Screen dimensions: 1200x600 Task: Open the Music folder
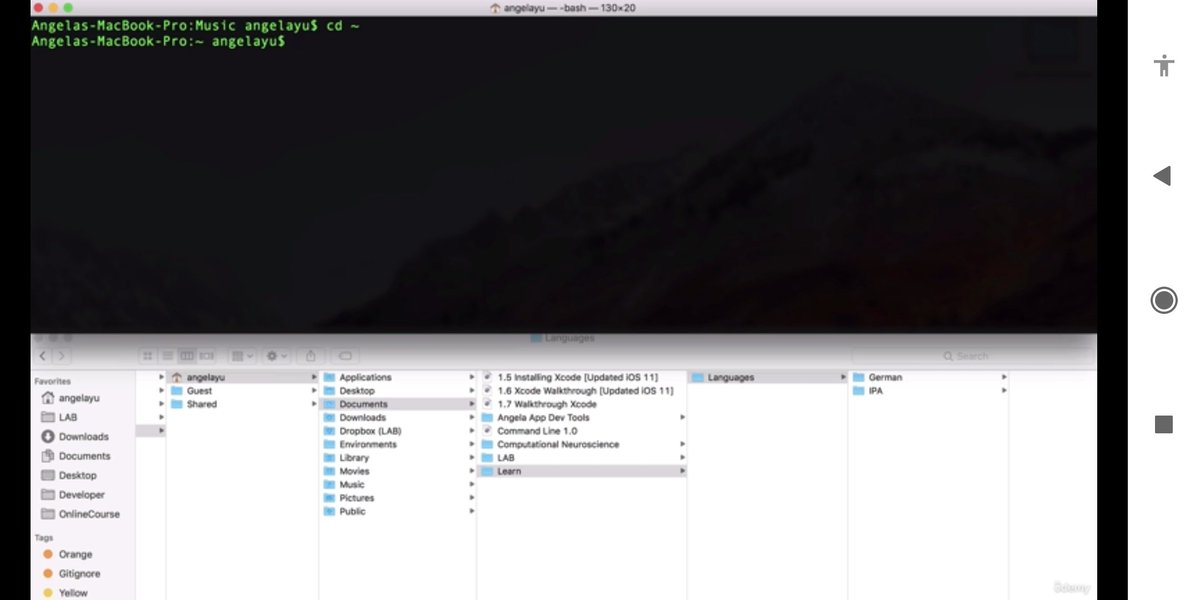[398, 484]
